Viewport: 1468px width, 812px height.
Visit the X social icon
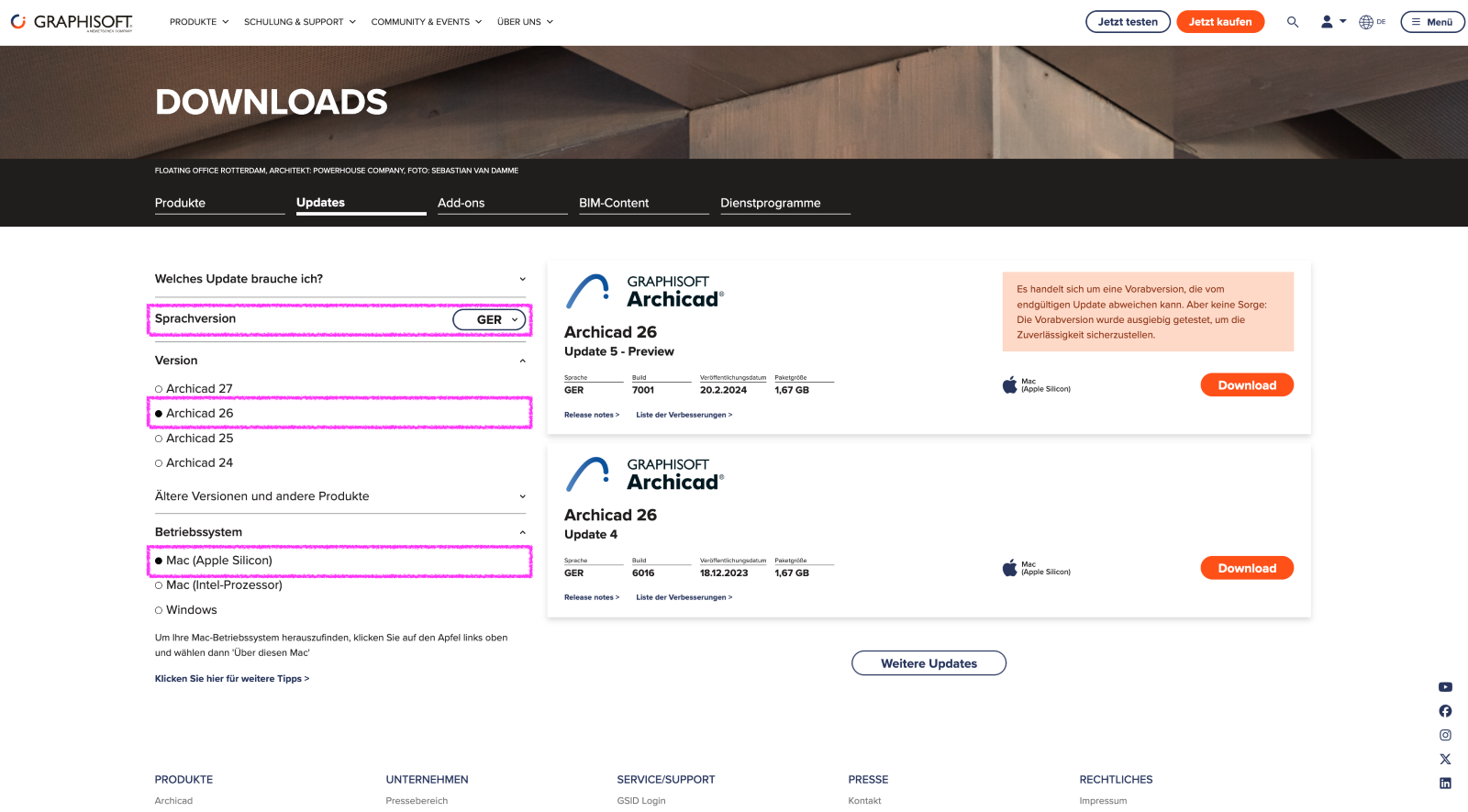[x=1445, y=759]
